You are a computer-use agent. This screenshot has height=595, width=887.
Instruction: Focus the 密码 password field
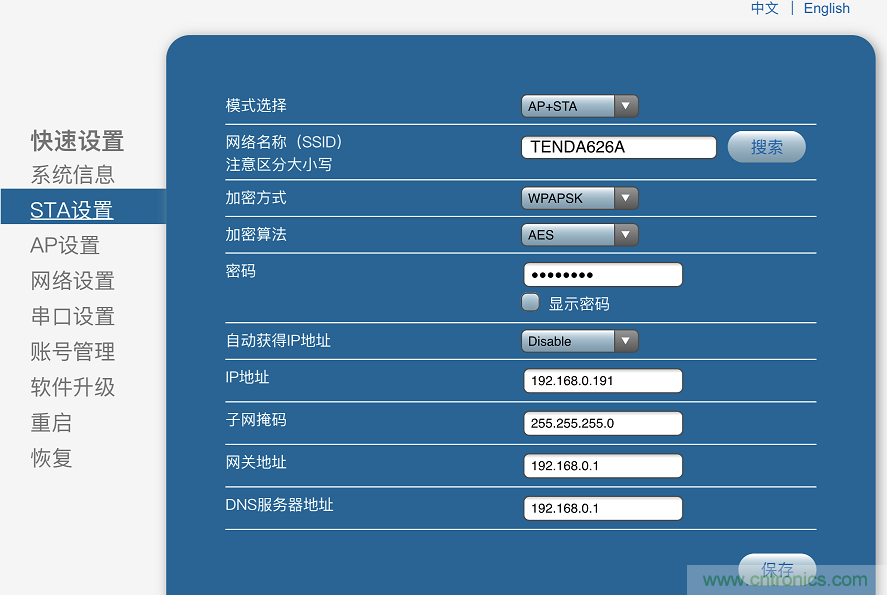[602, 275]
